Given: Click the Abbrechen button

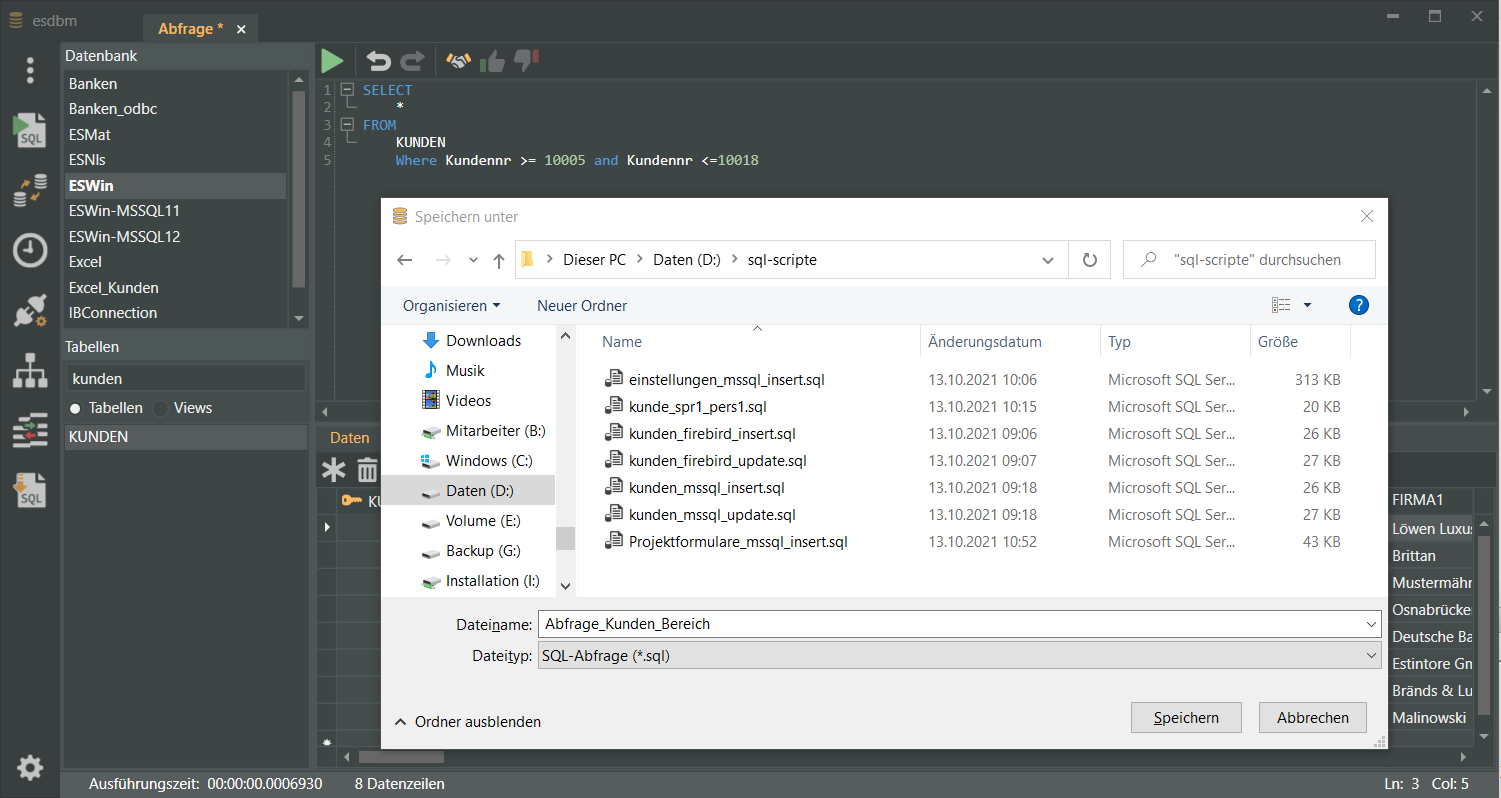Looking at the screenshot, I should [1313, 718].
